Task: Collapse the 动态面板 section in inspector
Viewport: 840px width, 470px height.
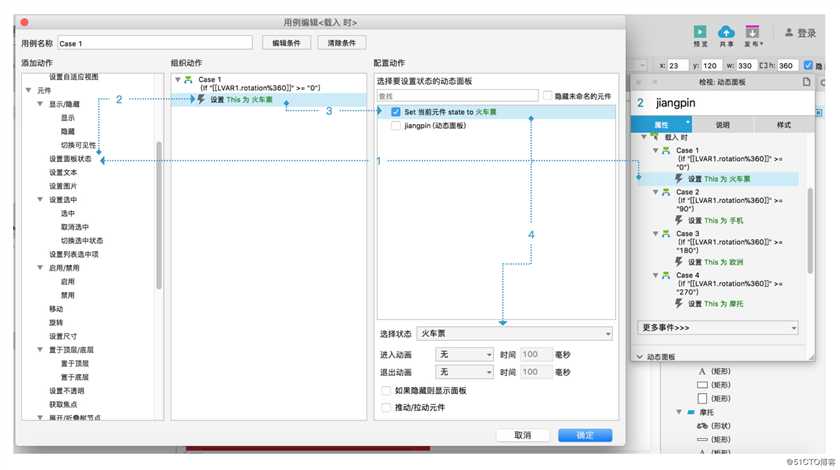Action: coord(640,356)
